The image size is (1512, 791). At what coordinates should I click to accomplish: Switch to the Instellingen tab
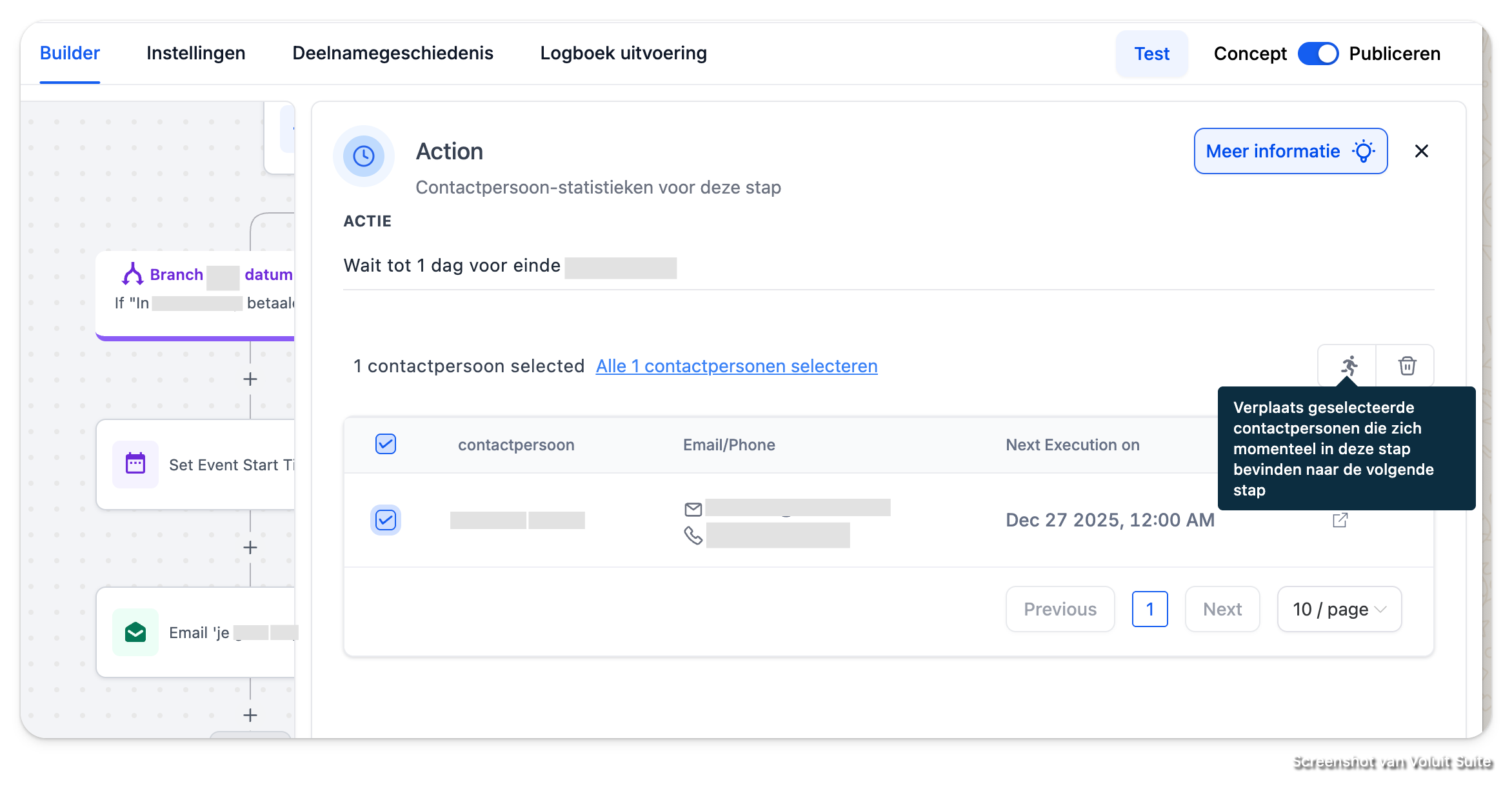(x=196, y=53)
